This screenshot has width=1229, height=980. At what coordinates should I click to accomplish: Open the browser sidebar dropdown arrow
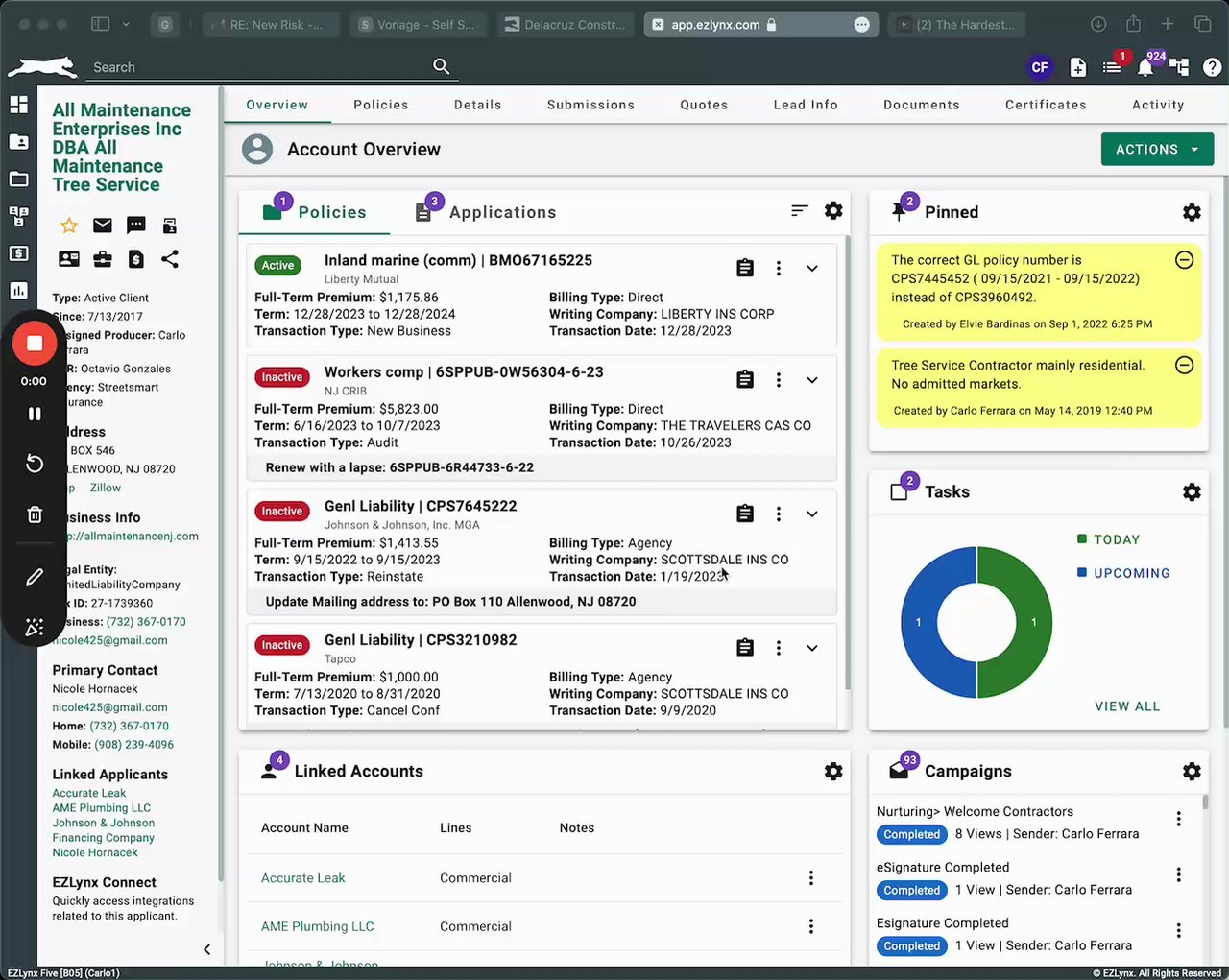tap(126, 24)
